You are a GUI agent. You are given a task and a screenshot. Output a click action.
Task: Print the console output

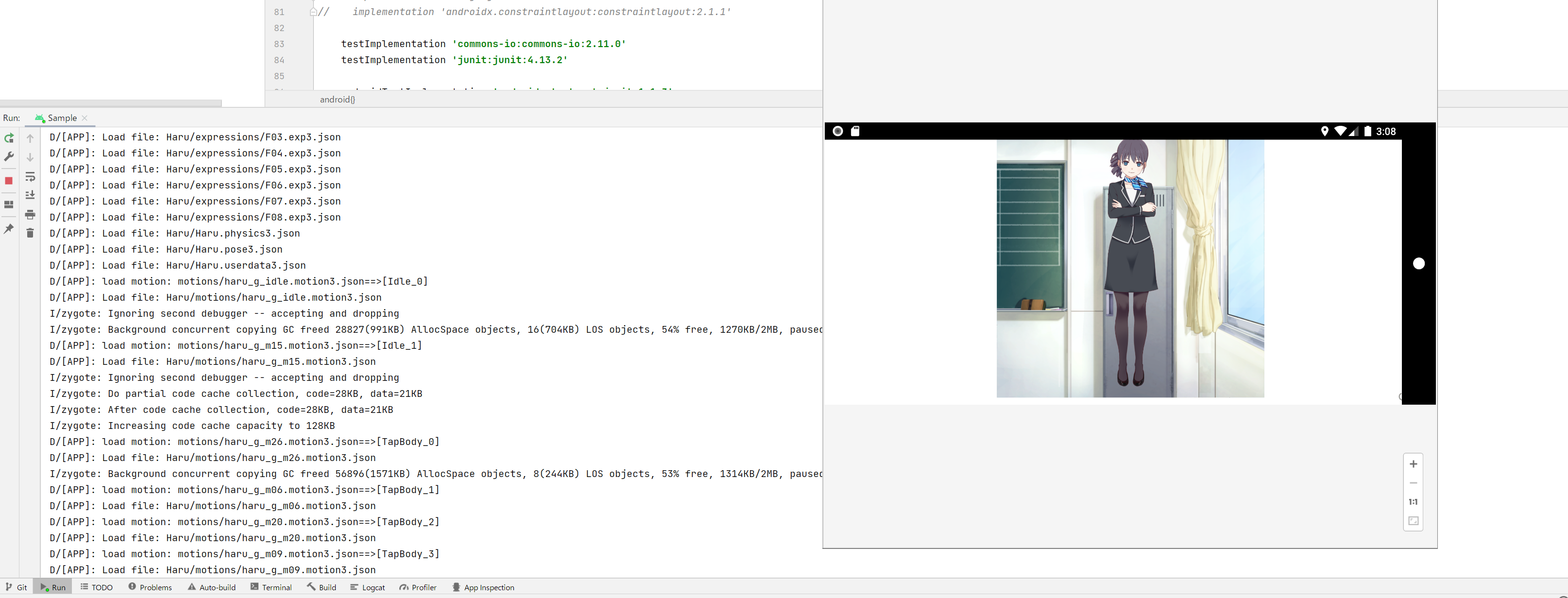30,214
